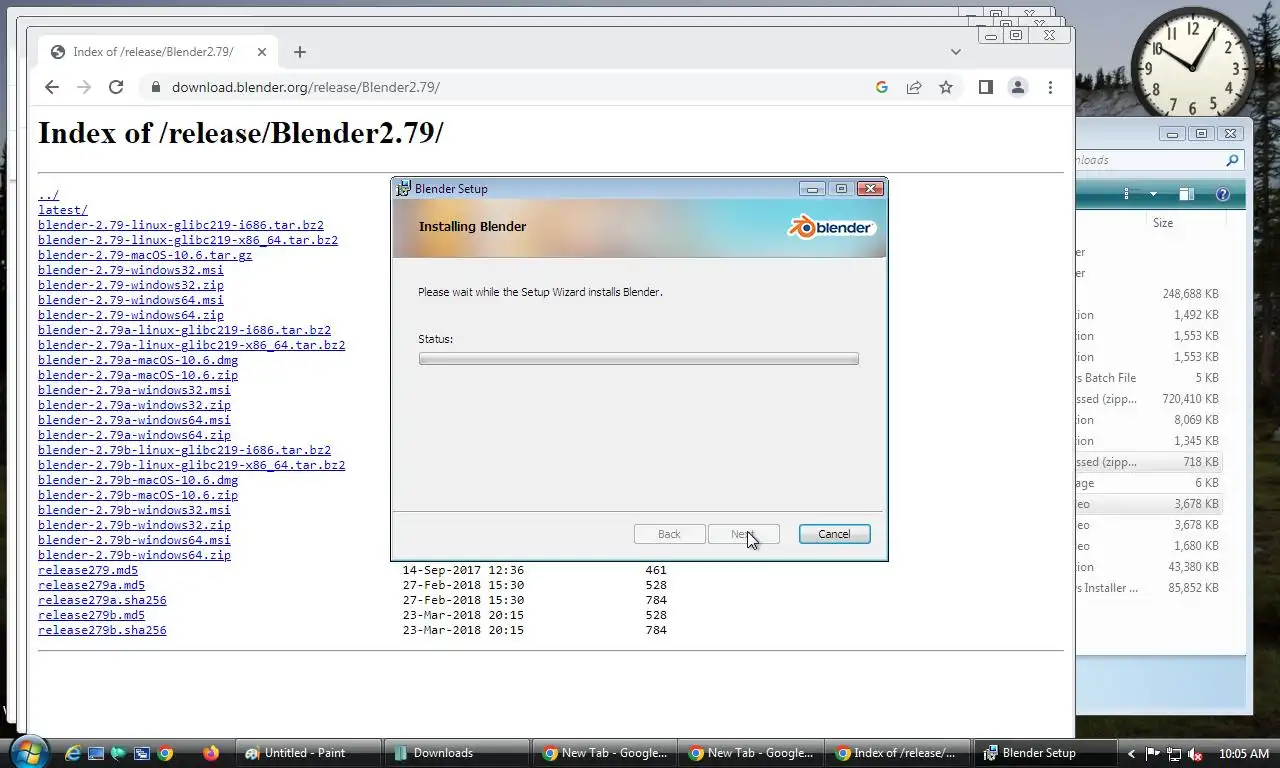1280x768 pixels.
Task: Click date 23-Mar-2018 20:15 for release279b.md5
Action: click(463, 615)
